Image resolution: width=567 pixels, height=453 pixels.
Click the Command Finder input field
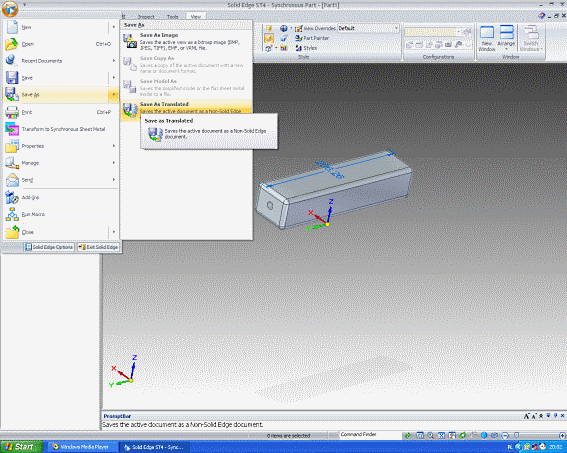click(370, 435)
